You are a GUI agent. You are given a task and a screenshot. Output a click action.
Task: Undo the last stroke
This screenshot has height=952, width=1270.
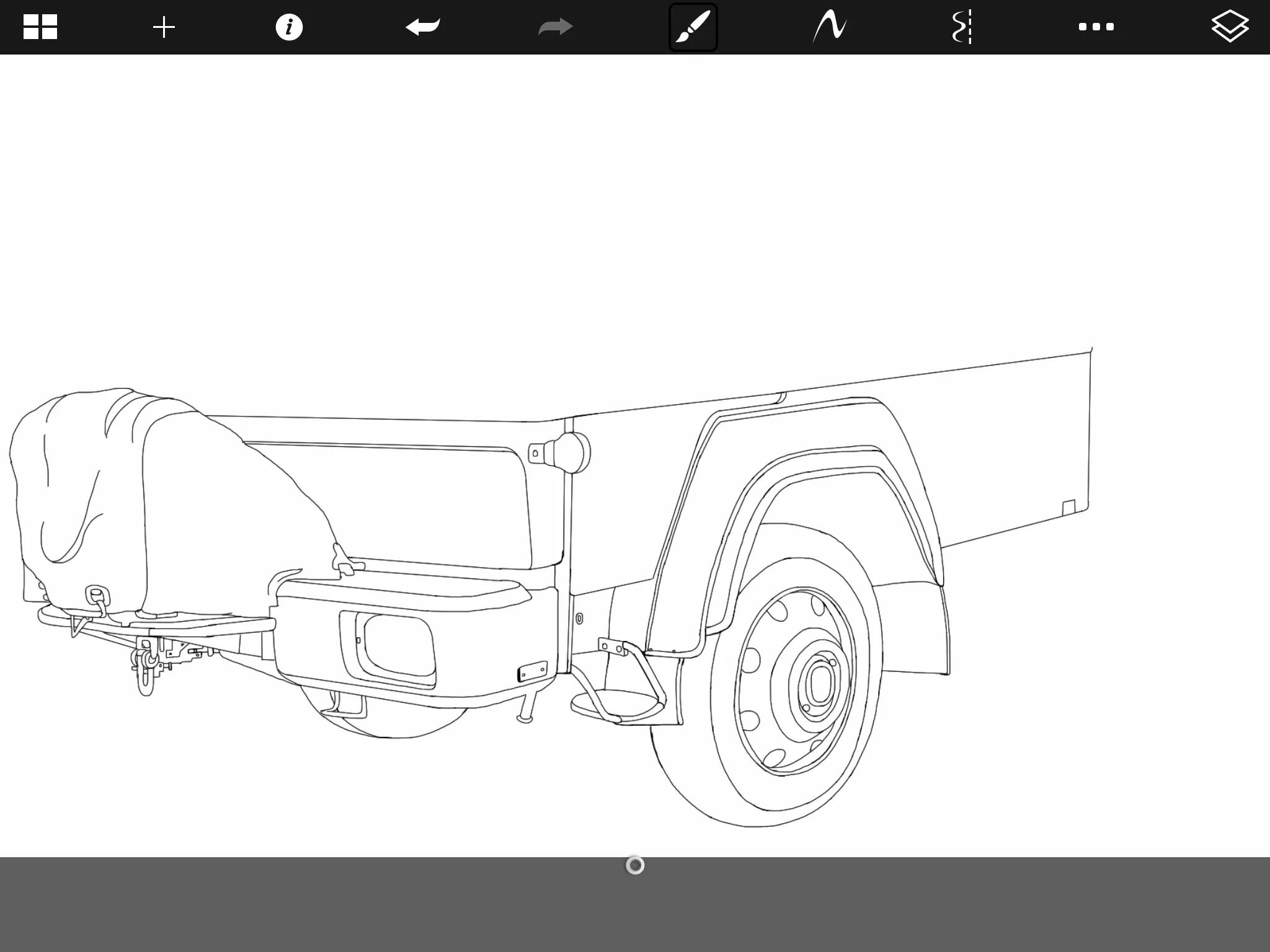[x=423, y=27]
